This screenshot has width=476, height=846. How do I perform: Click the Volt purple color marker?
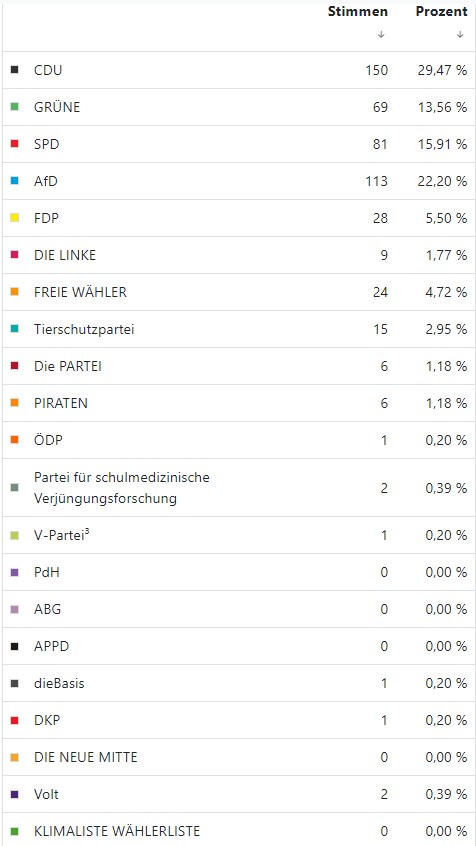[x=15, y=794]
